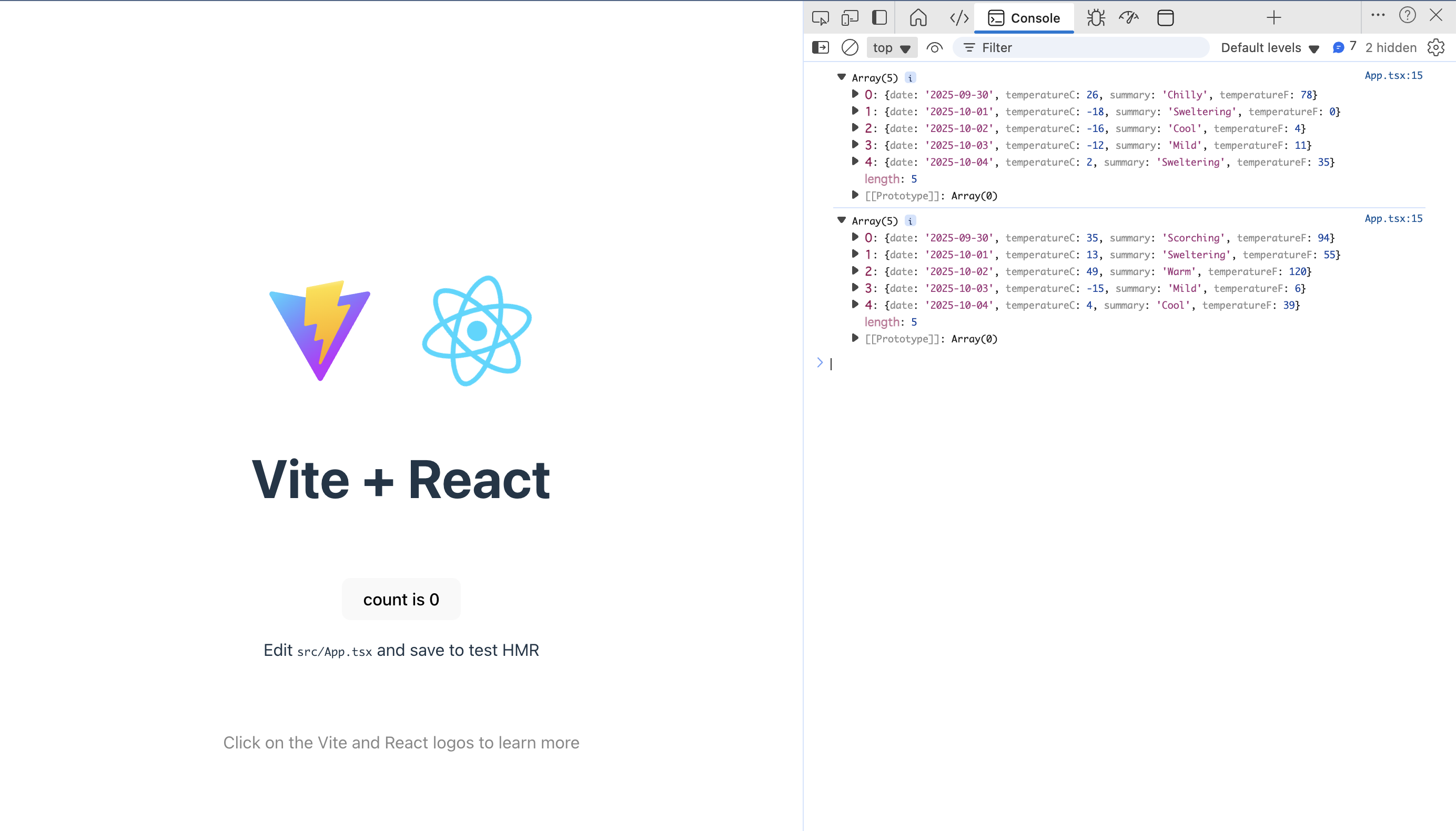Open the Performance gauge icon tab
This screenshot has width=1456, height=831.
[1128, 18]
